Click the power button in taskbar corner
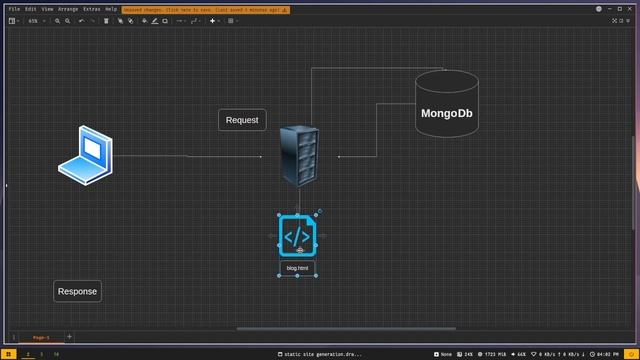The image size is (640, 360). pyautogui.click(x=631, y=354)
